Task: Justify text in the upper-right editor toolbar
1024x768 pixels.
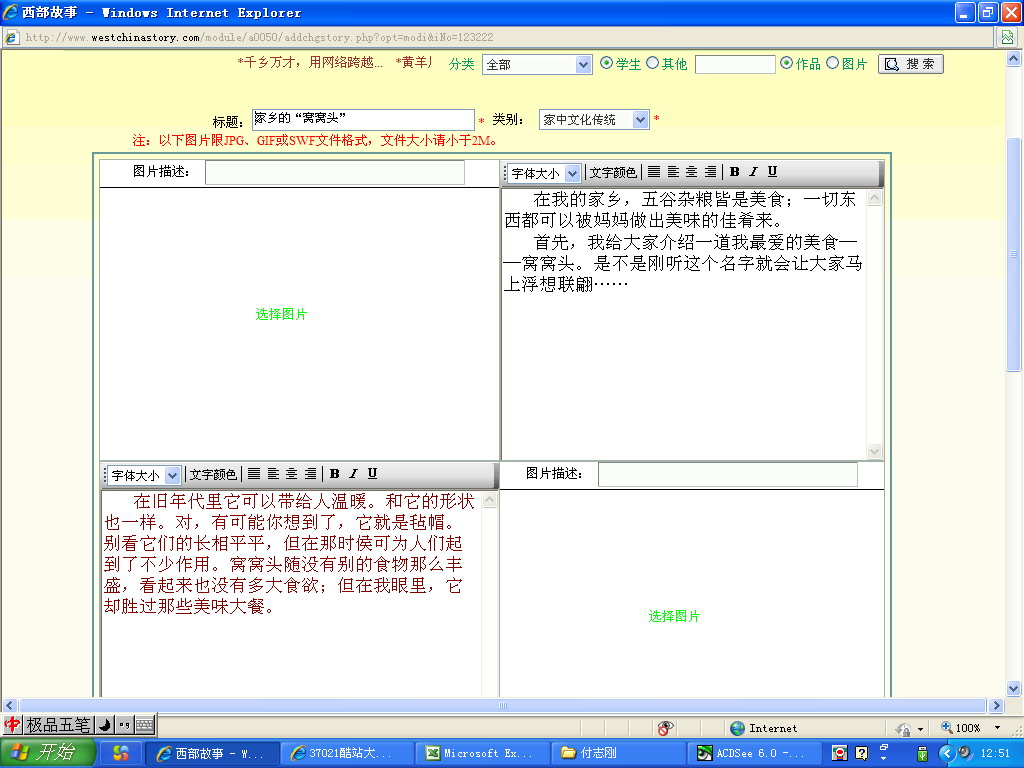Action: (x=654, y=172)
